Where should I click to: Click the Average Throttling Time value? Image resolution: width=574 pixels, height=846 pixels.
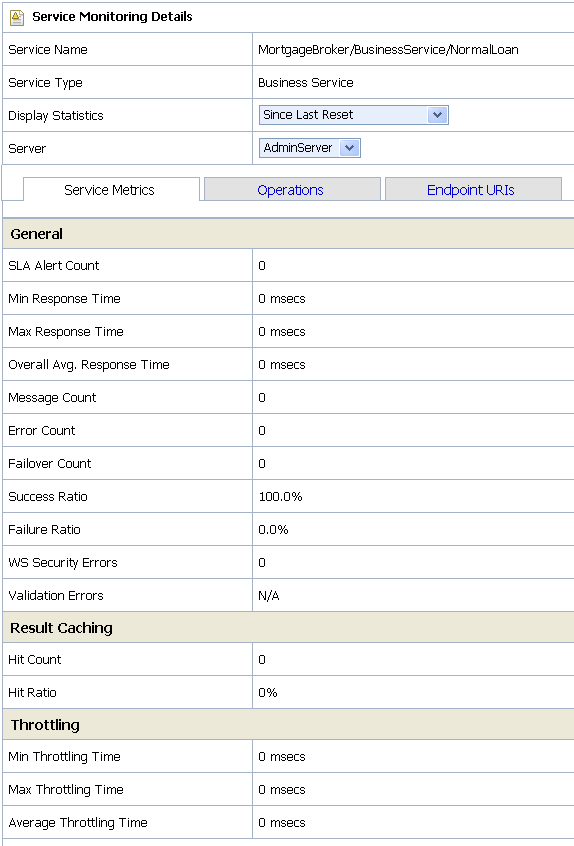[x=282, y=822]
